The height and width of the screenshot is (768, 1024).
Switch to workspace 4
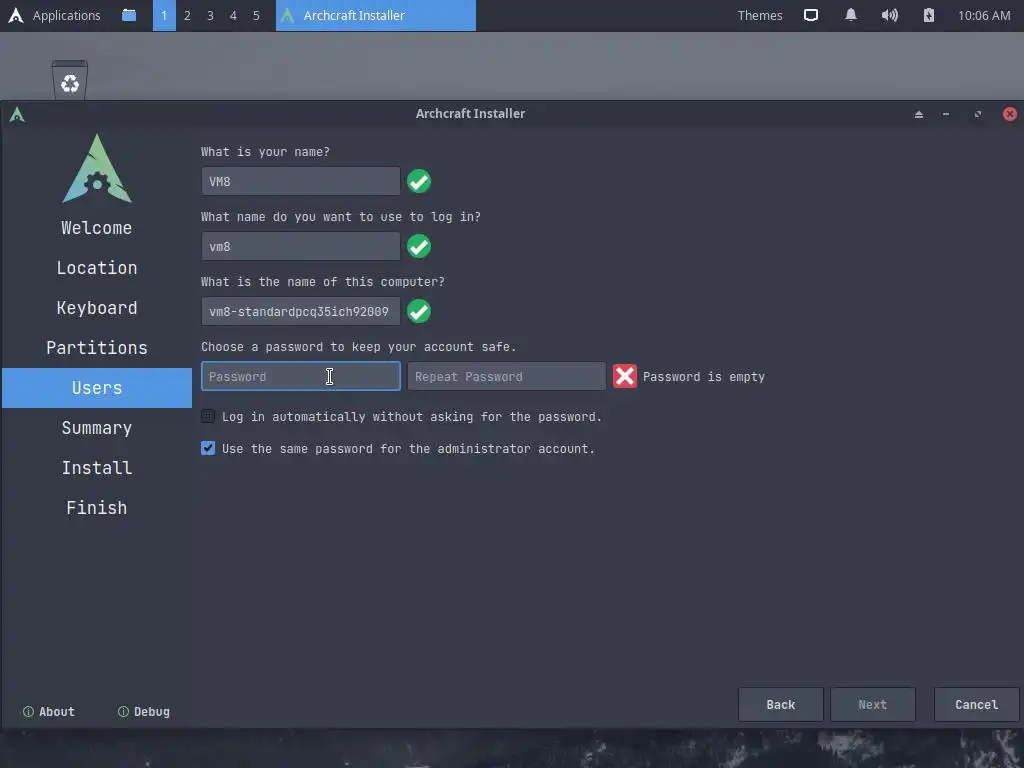pyautogui.click(x=233, y=15)
